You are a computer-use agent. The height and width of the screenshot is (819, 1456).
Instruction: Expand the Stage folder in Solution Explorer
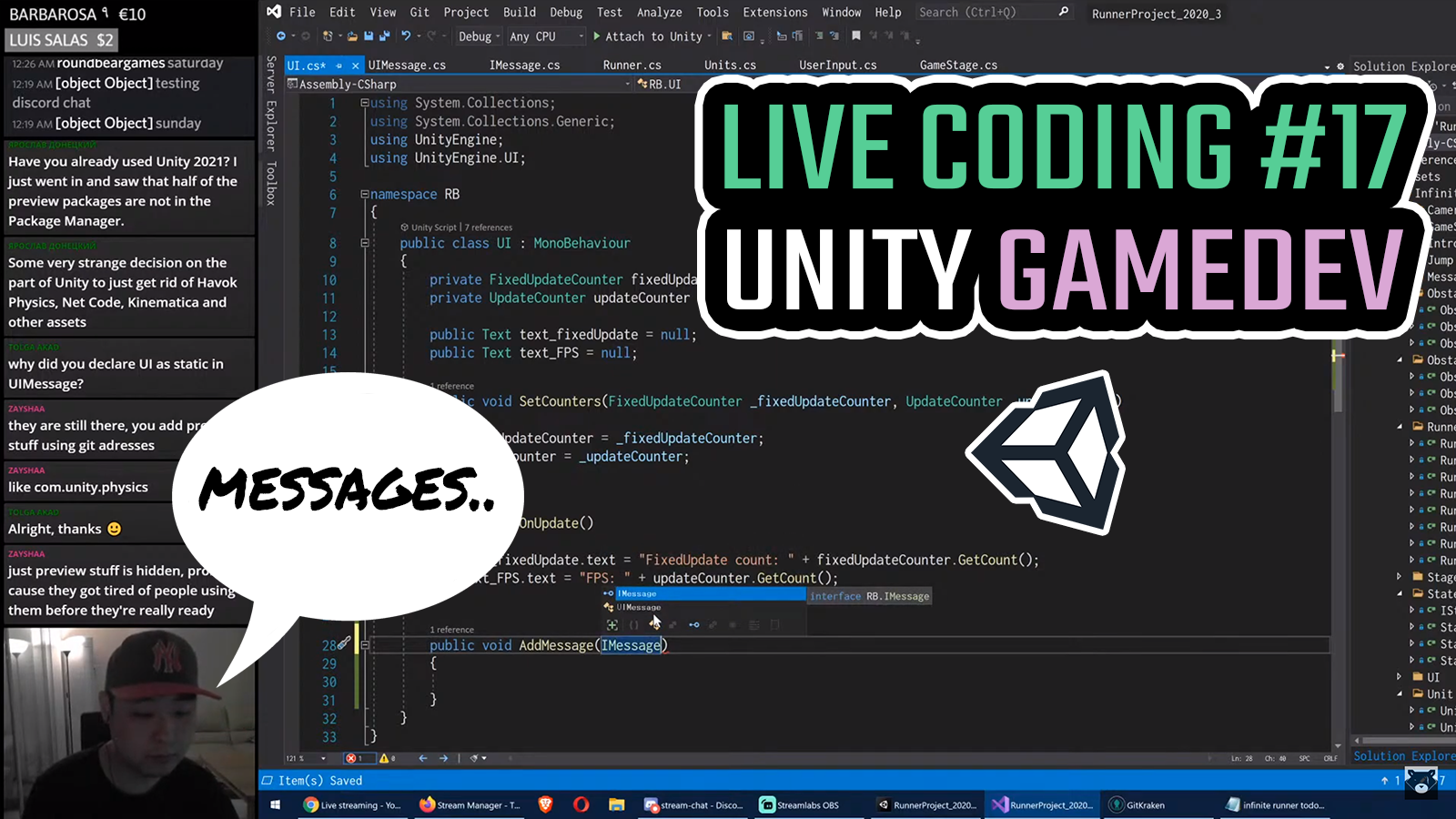[x=1400, y=577]
